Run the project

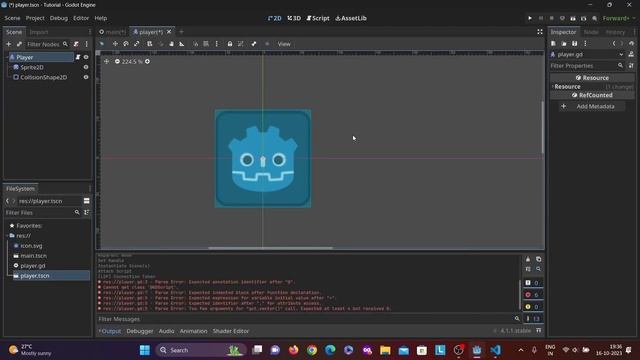click(x=530, y=18)
